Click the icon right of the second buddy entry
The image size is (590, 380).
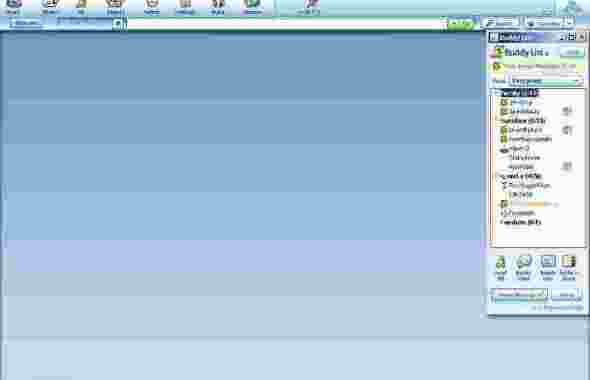pyautogui.click(x=567, y=111)
